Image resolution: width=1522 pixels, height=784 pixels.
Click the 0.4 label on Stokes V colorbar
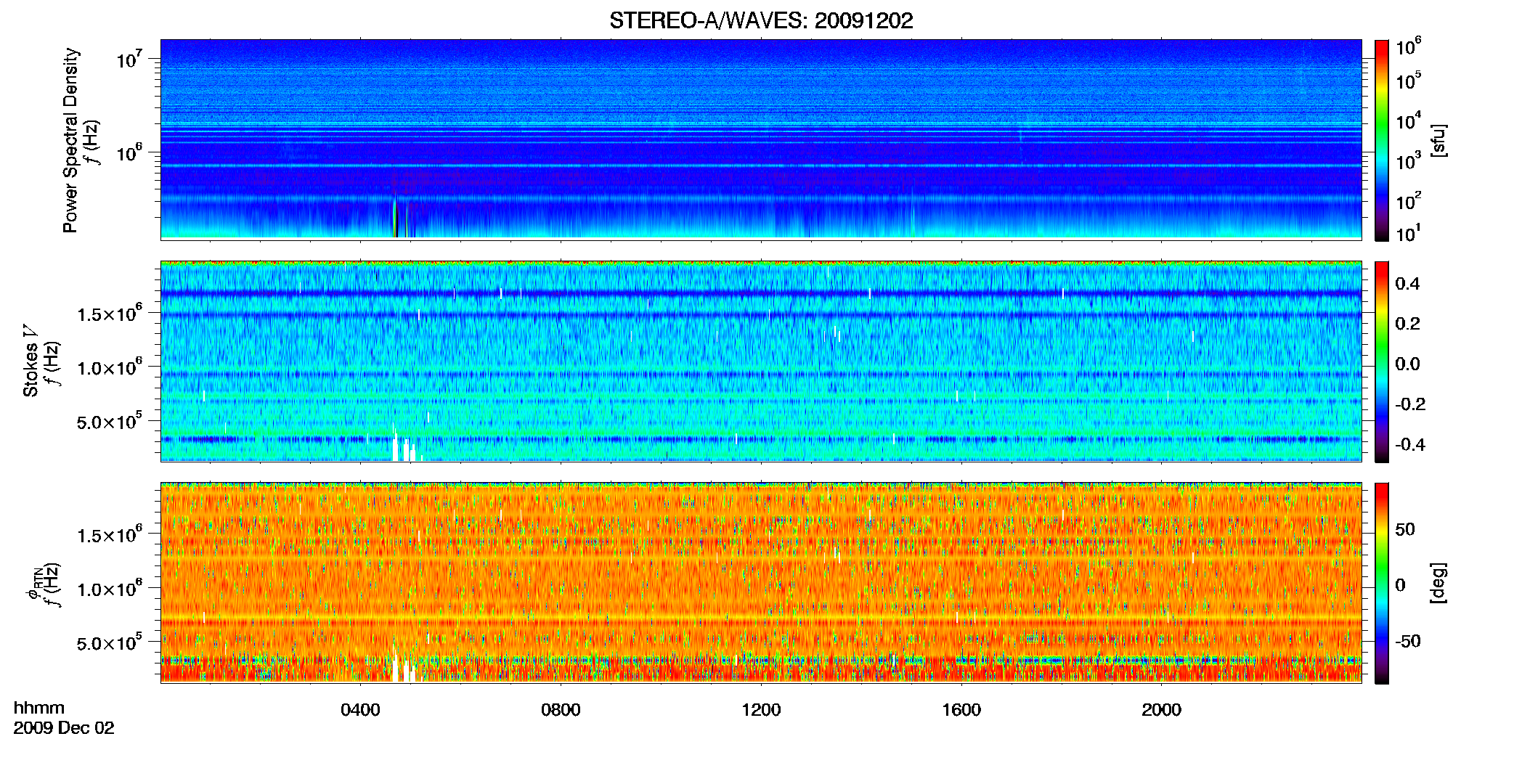coord(1407,284)
